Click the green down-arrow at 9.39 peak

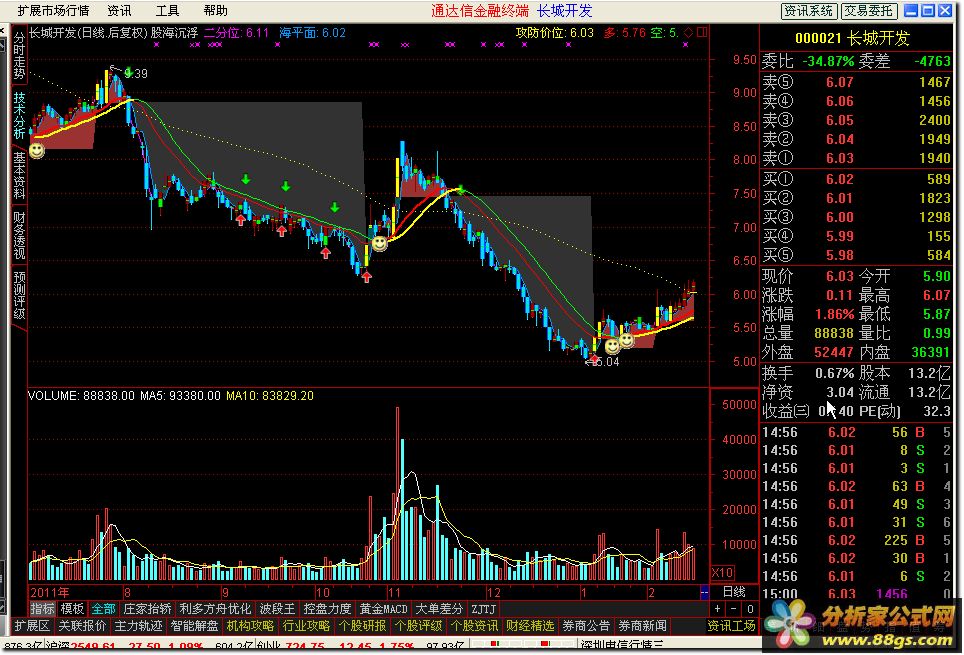pyautogui.click(x=128, y=72)
